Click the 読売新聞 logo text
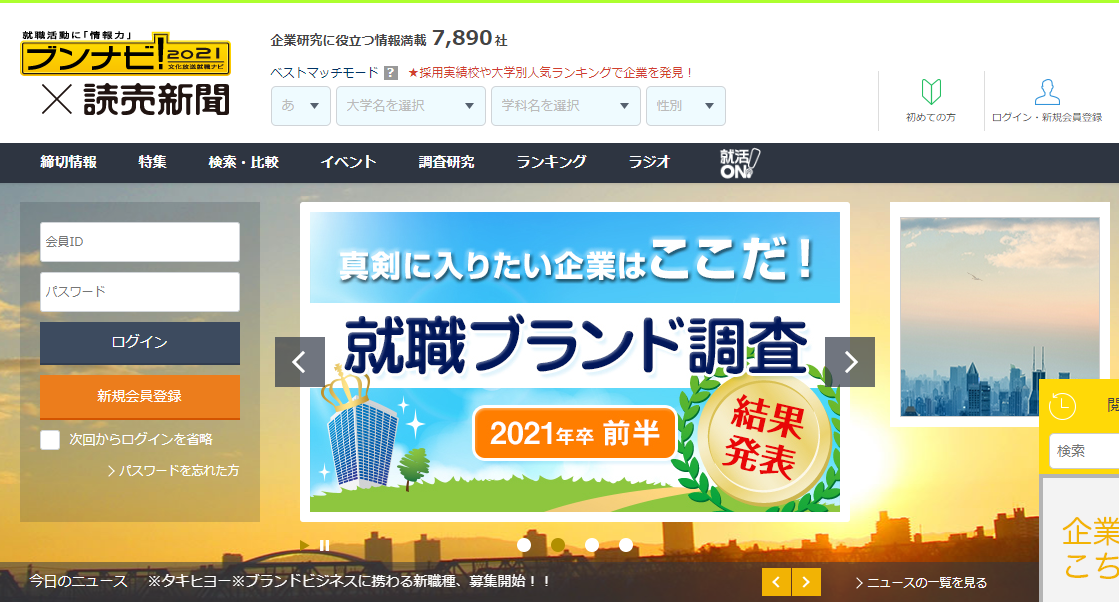This screenshot has width=1119, height=602. [x=156, y=100]
